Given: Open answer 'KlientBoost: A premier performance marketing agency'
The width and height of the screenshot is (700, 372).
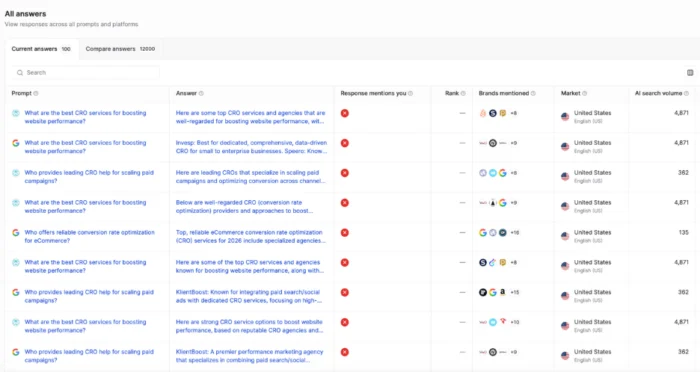Looking at the screenshot, I should pyautogui.click(x=250, y=356).
